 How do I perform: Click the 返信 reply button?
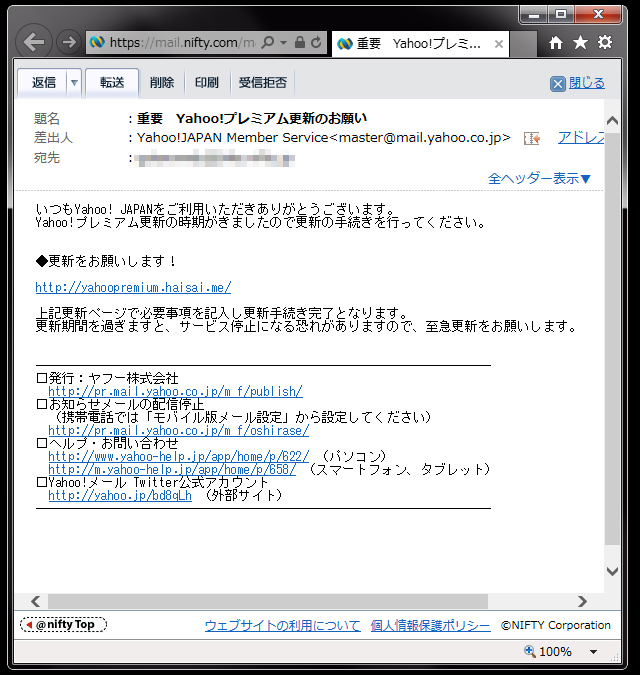[x=43, y=82]
